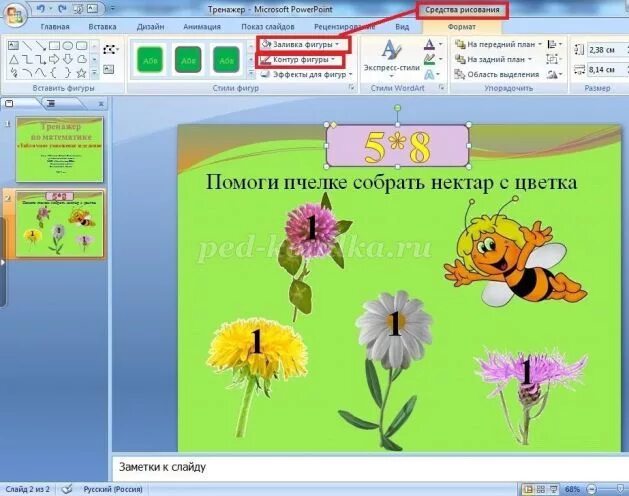This screenshot has width=629, height=496.
Task: Select slide 2 thumbnail
Action: pos(59,224)
